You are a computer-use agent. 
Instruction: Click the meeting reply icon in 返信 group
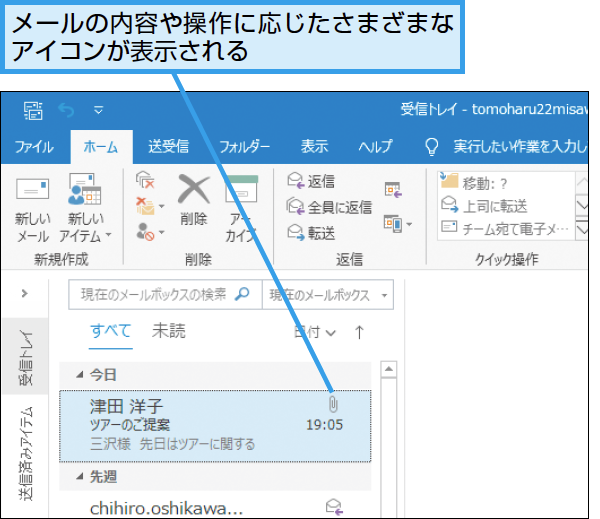click(x=393, y=189)
